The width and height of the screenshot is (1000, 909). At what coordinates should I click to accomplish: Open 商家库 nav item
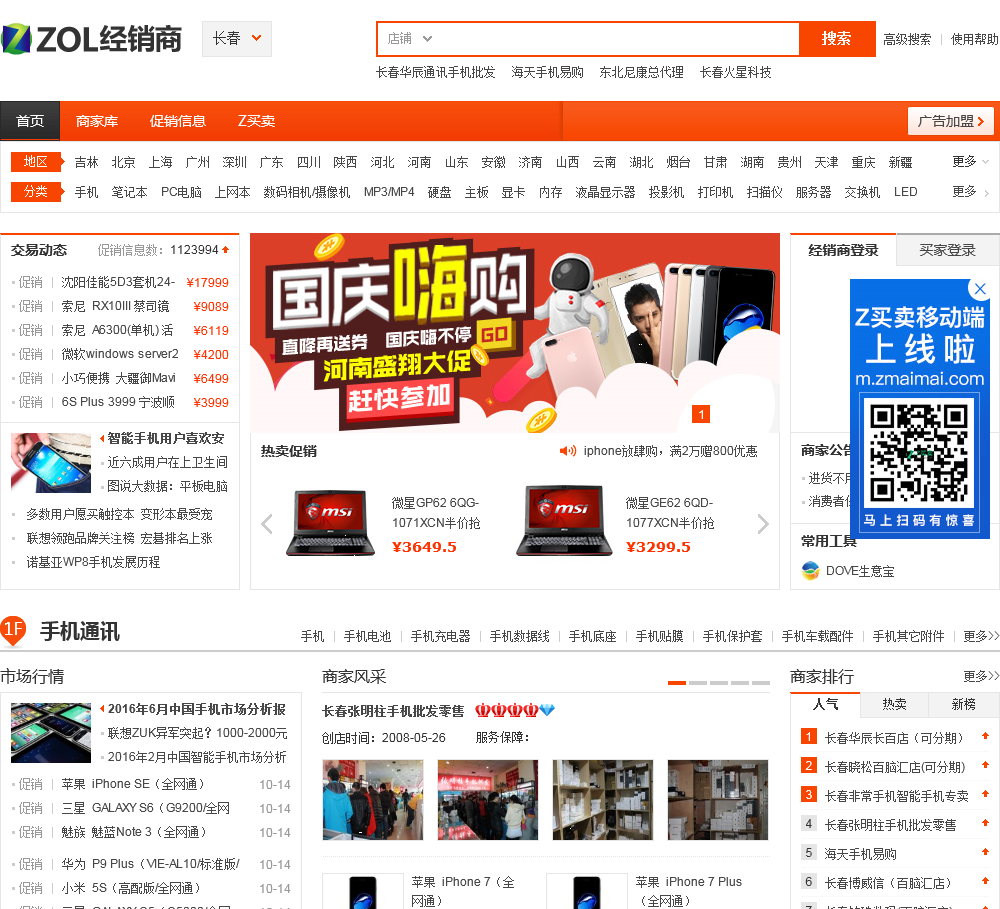point(97,121)
